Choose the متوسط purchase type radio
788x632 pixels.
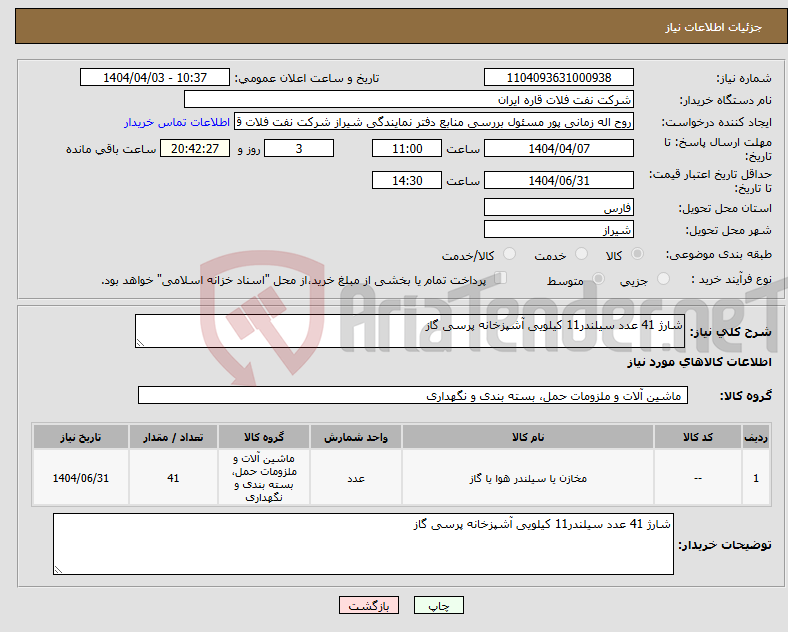(598, 279)
